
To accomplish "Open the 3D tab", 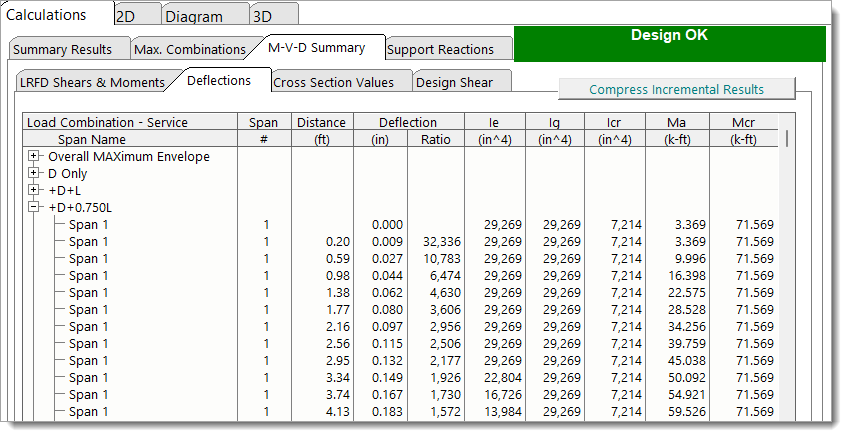I will click(274, 15).
